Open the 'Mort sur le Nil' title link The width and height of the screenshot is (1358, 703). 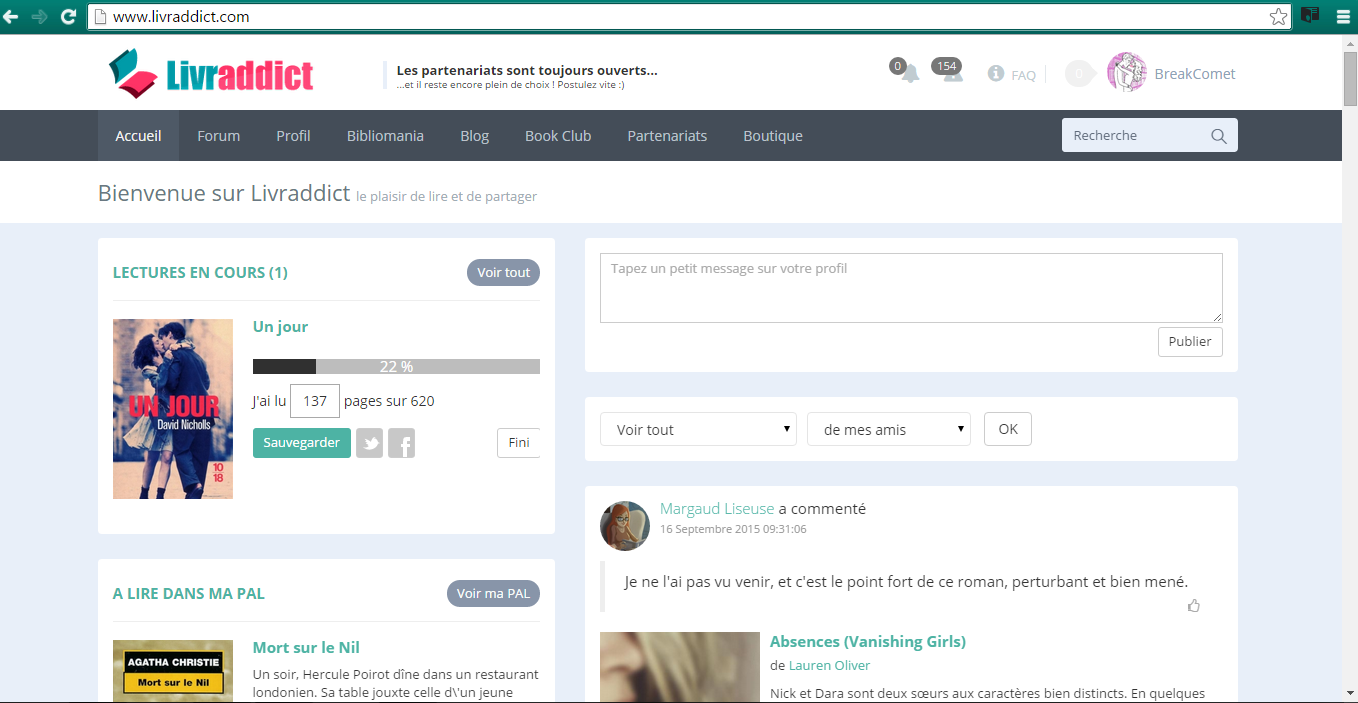coord(306,648)
